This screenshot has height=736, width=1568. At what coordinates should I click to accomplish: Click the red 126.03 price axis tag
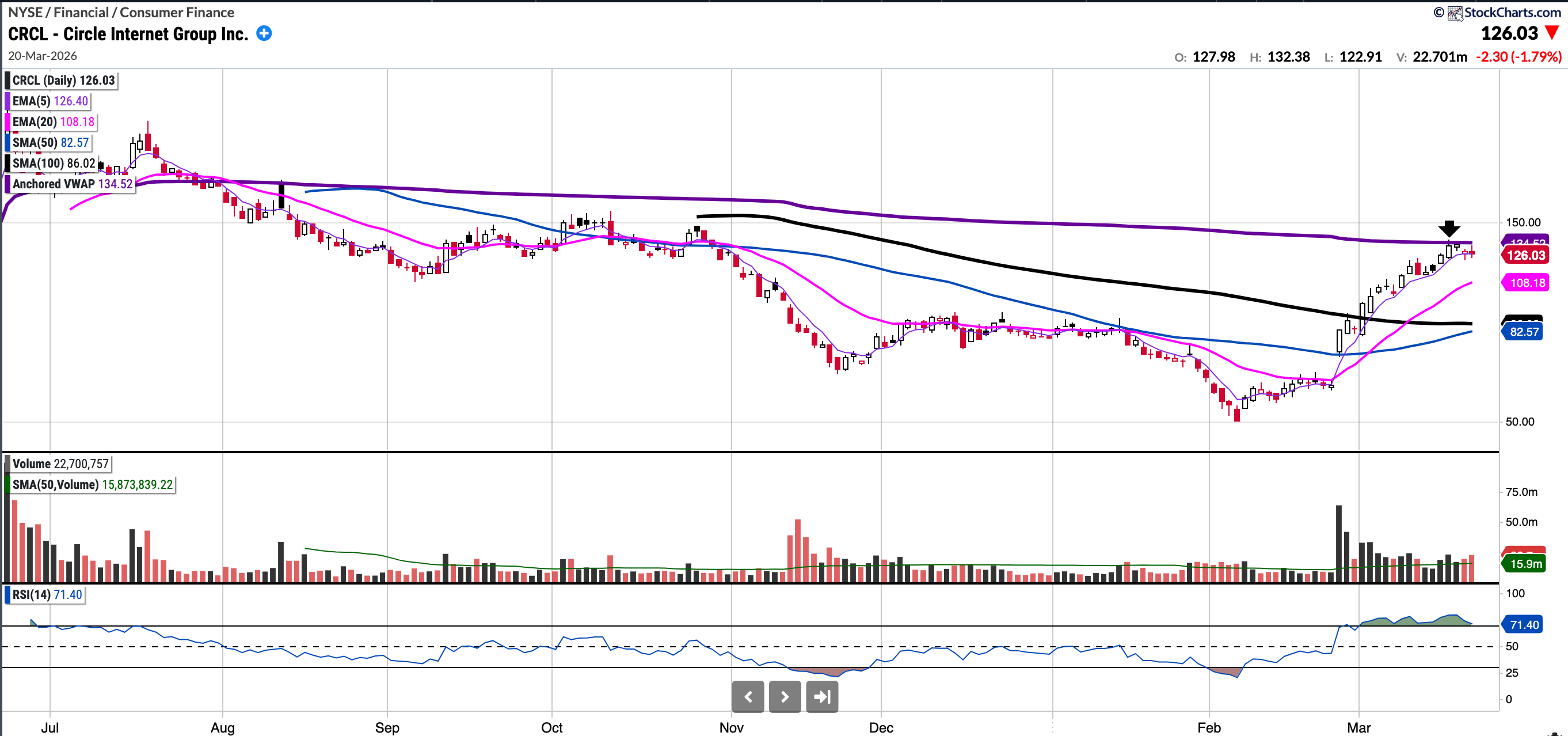pos(1525,255)
